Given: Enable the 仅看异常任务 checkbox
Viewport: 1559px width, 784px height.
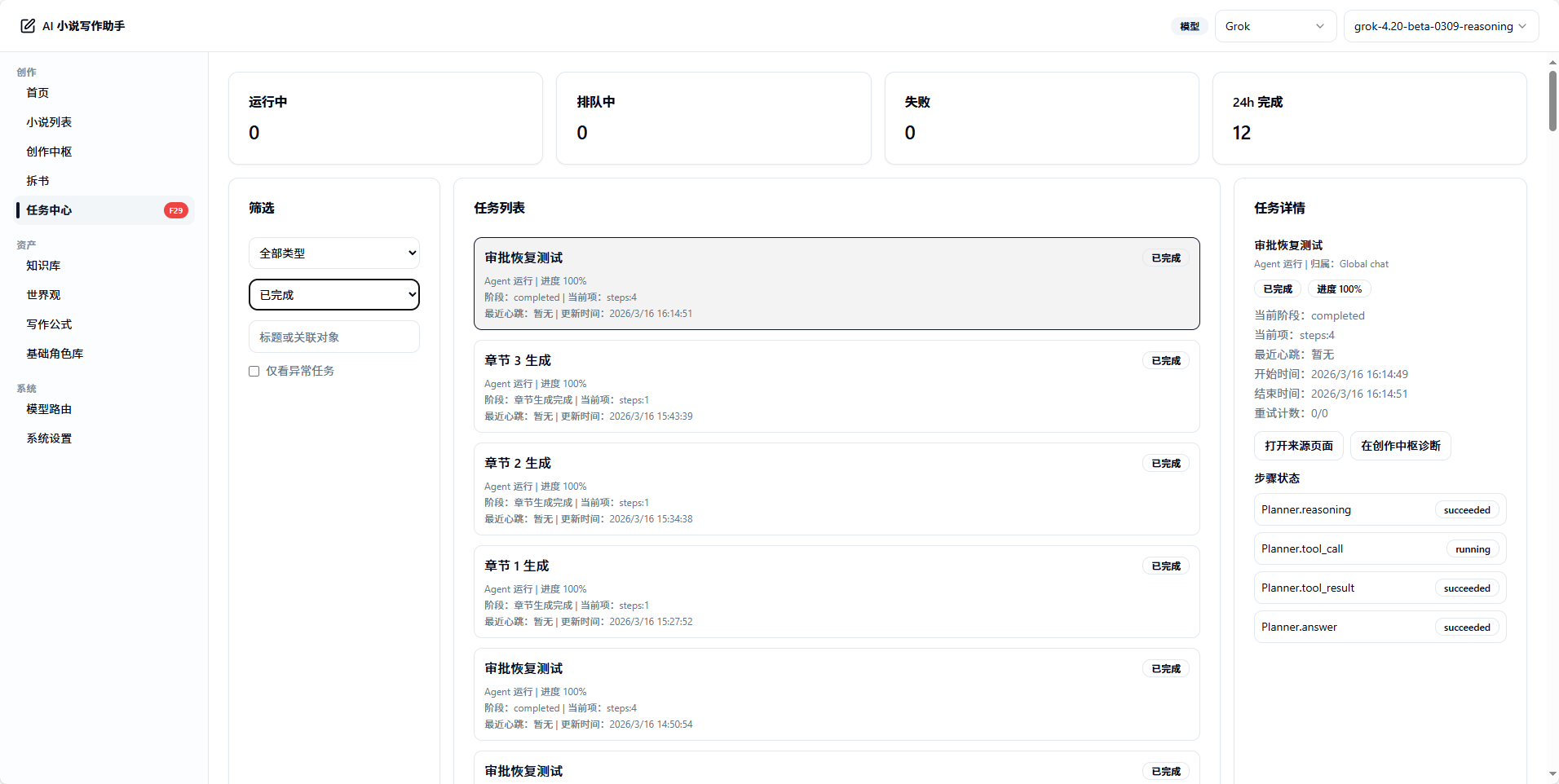Looking at the screenshot, I should click(x=254, y=370).
